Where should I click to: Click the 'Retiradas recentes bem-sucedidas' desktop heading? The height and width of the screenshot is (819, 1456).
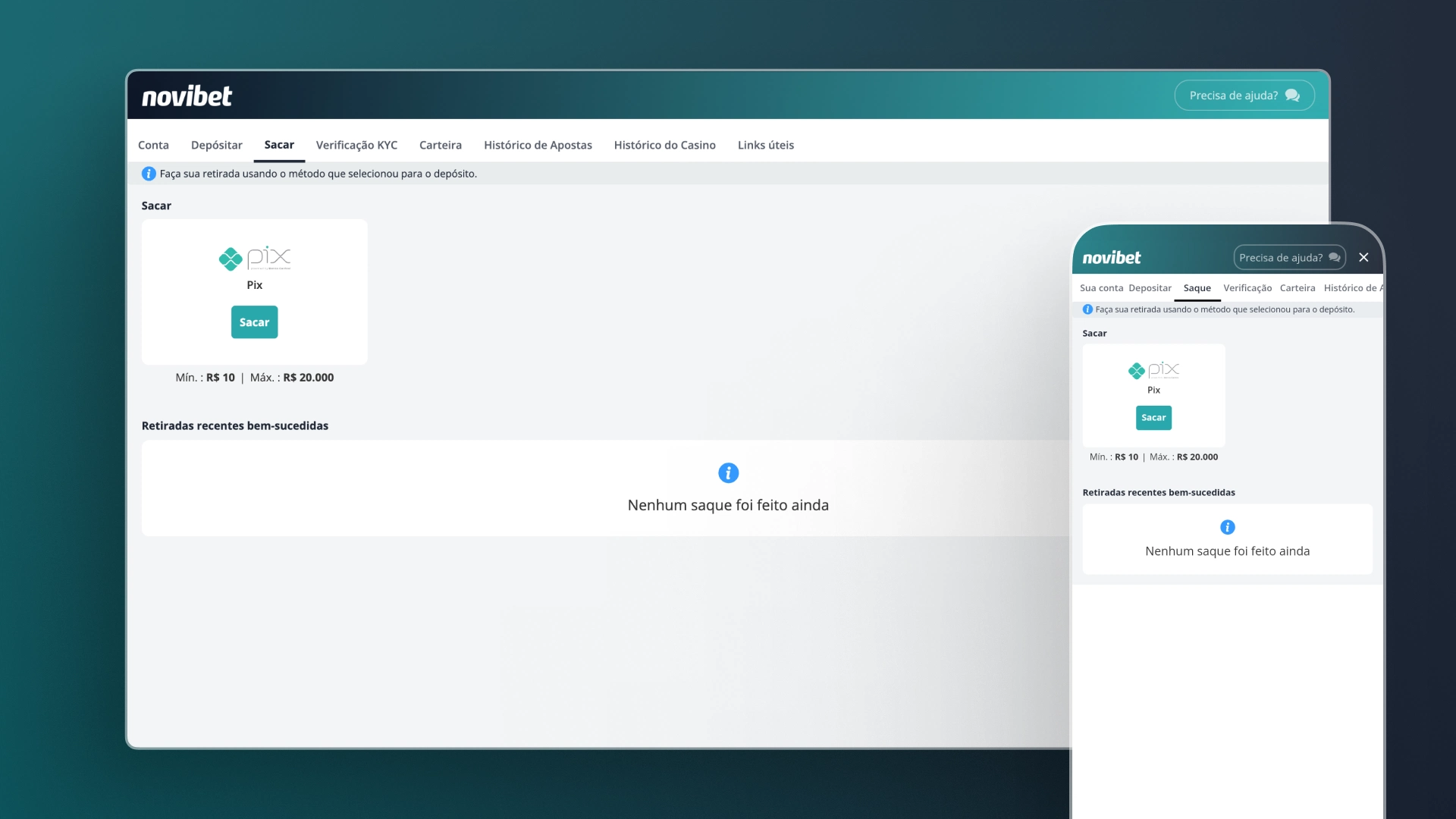point(235,425)
